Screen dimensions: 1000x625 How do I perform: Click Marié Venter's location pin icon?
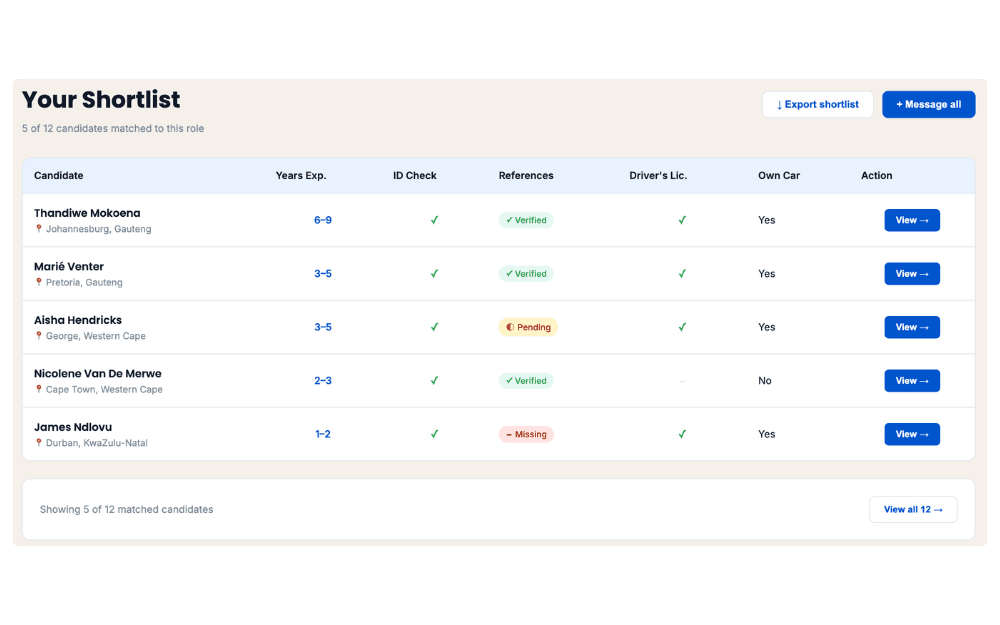pos(38,282)
